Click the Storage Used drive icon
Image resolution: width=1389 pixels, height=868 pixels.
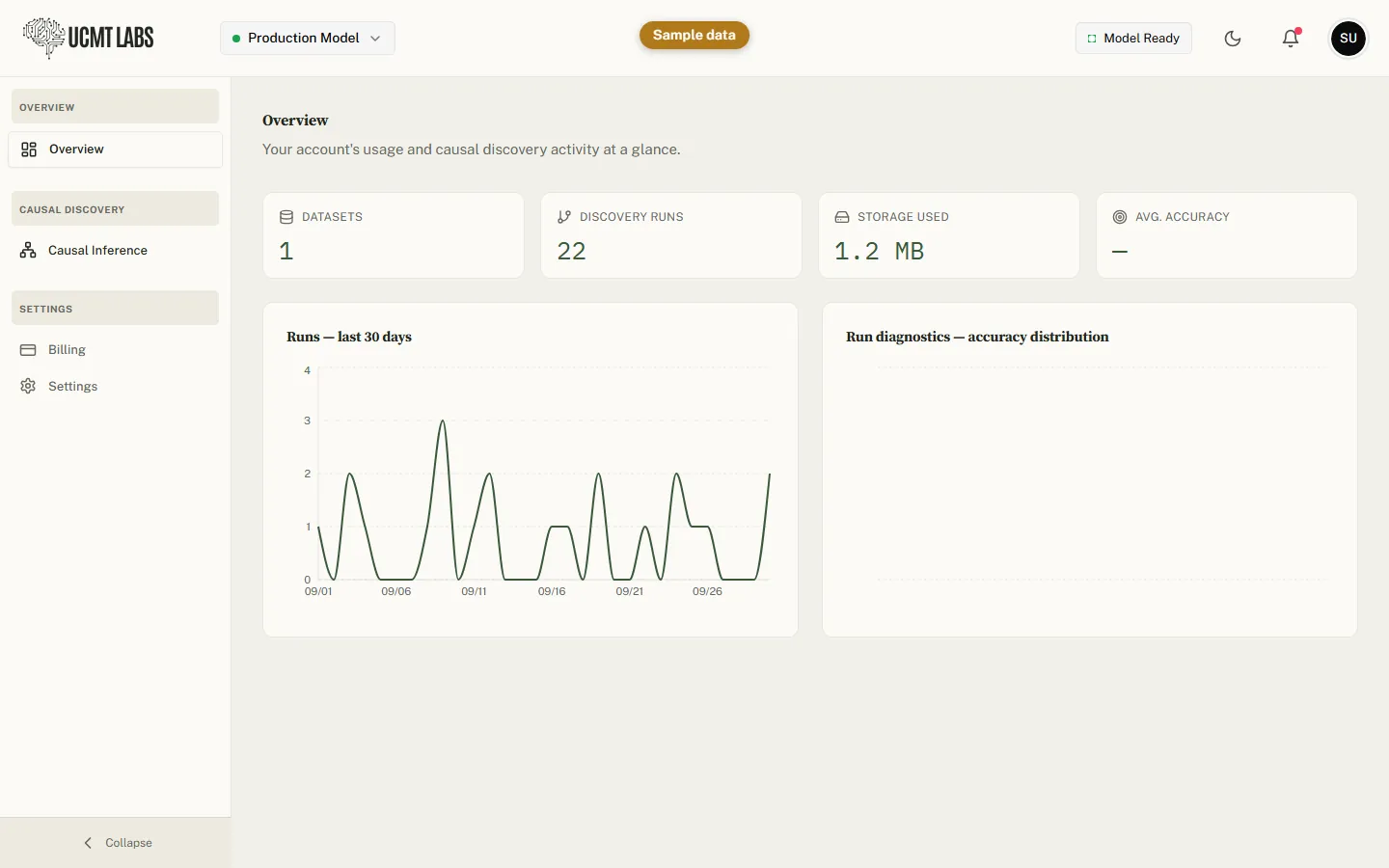842,217
